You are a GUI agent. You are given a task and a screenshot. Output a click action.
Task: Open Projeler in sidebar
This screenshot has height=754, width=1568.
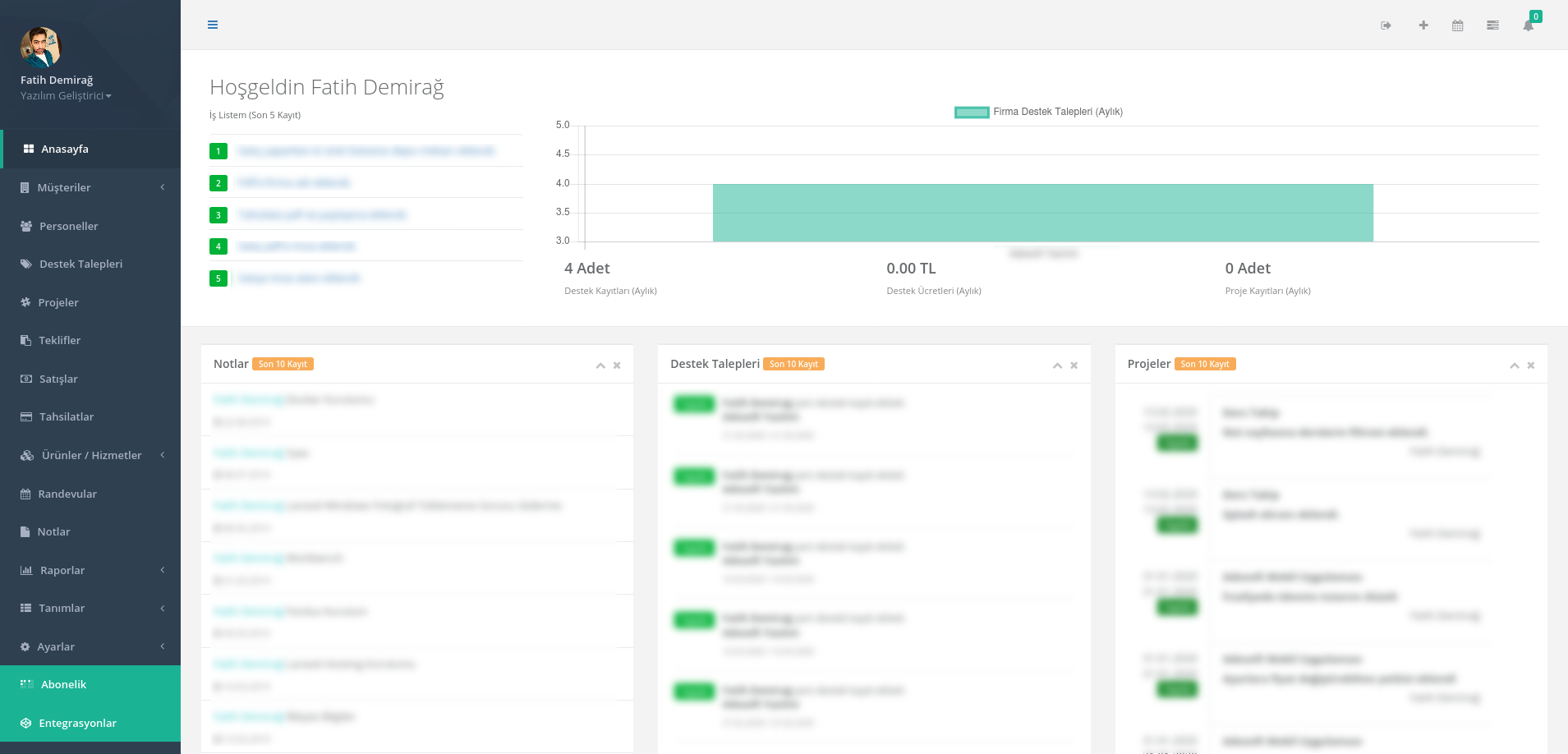coord(90,302)
